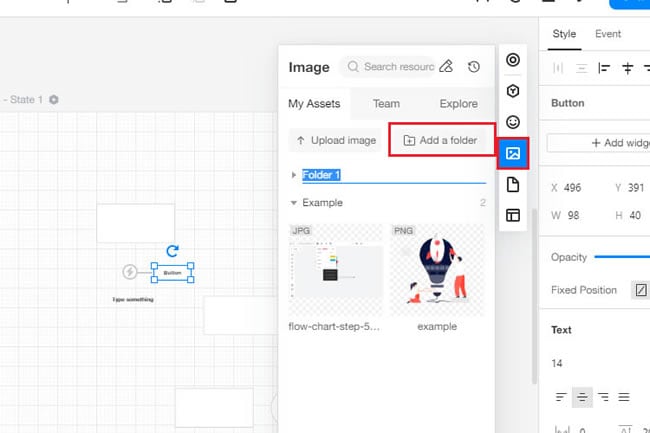This screenshot has width=650, height=433.
Task: Click the lightning interaction icon on canvas
Action: pyautogui.click(x=130, y=272)
